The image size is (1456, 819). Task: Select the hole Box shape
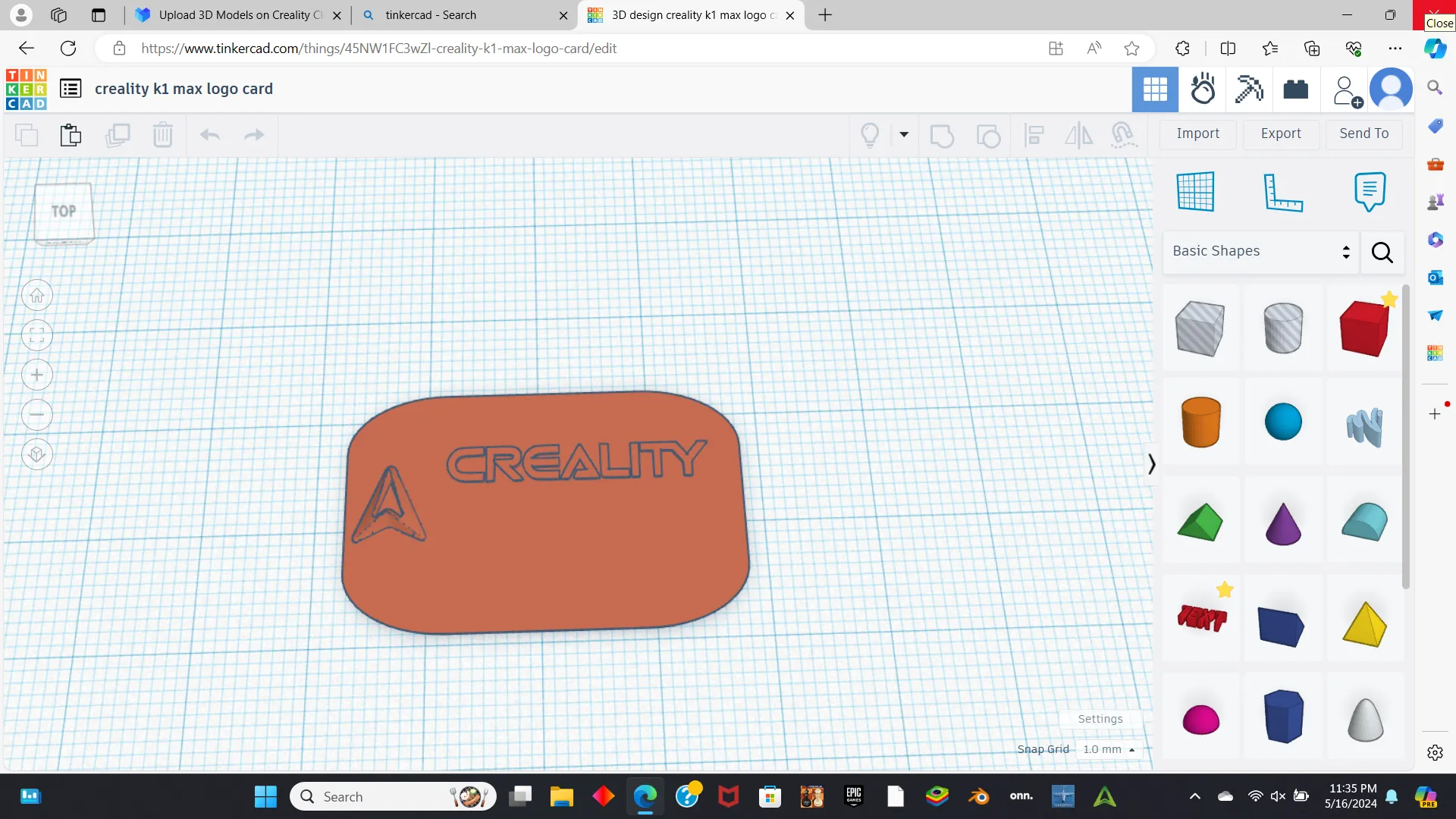coord(1200,328)
